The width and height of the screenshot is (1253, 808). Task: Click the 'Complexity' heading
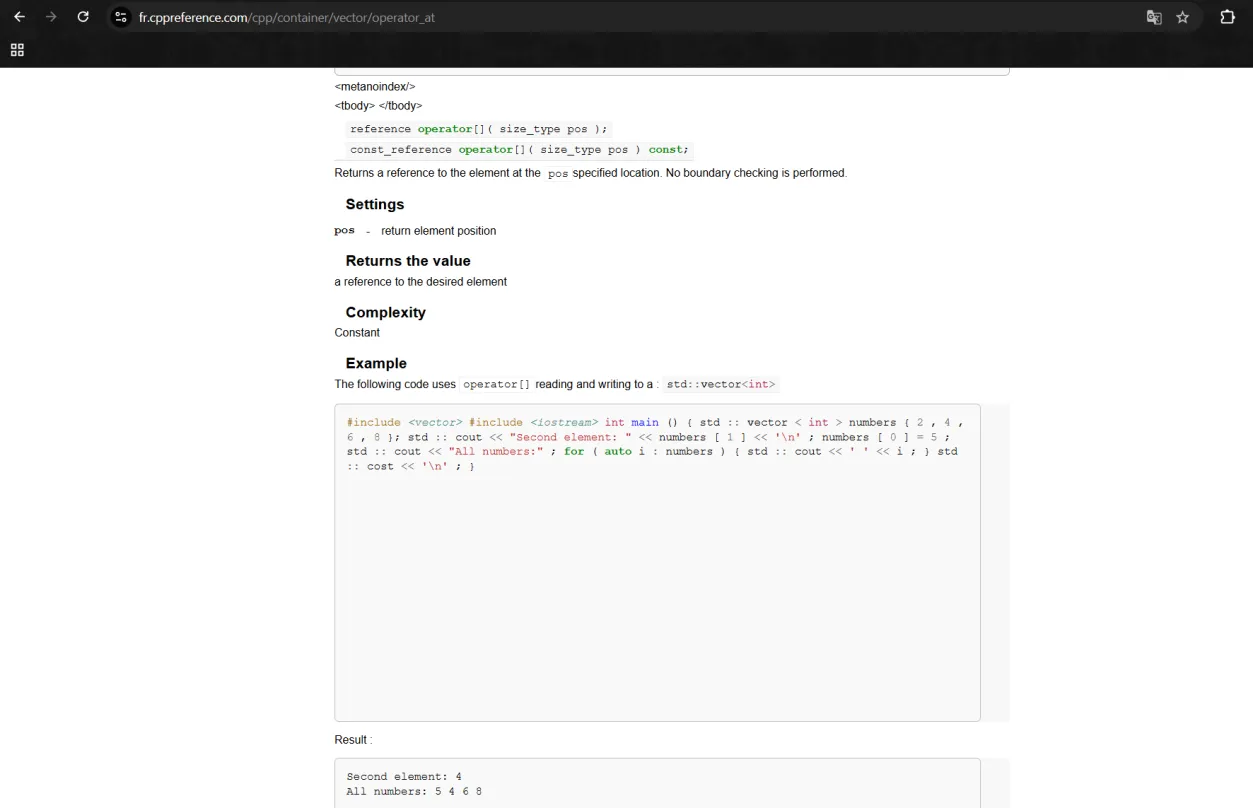click(x=386, y=312)
